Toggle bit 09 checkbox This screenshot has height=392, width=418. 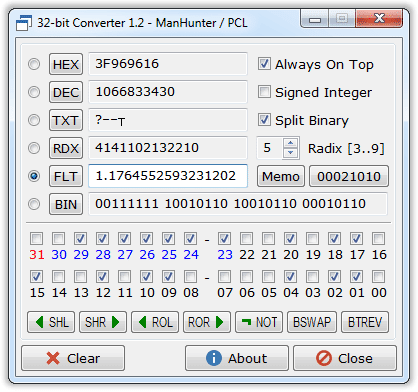coord(169,277)
